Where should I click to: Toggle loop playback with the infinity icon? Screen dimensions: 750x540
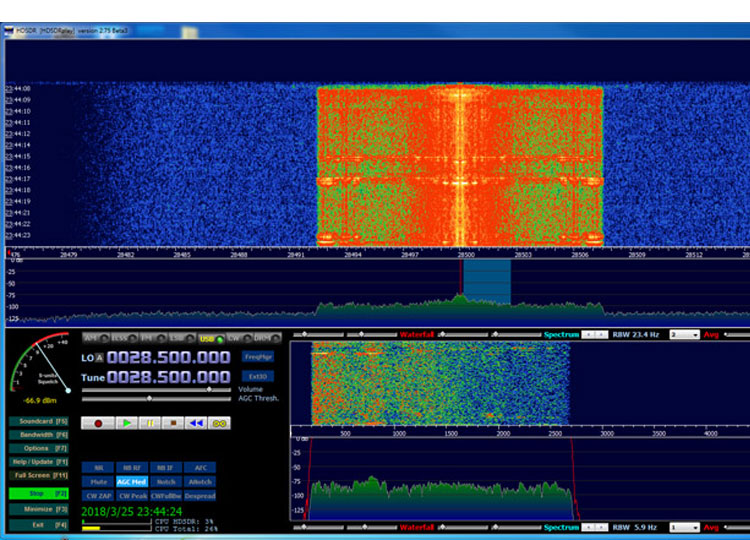coord(219,423)
